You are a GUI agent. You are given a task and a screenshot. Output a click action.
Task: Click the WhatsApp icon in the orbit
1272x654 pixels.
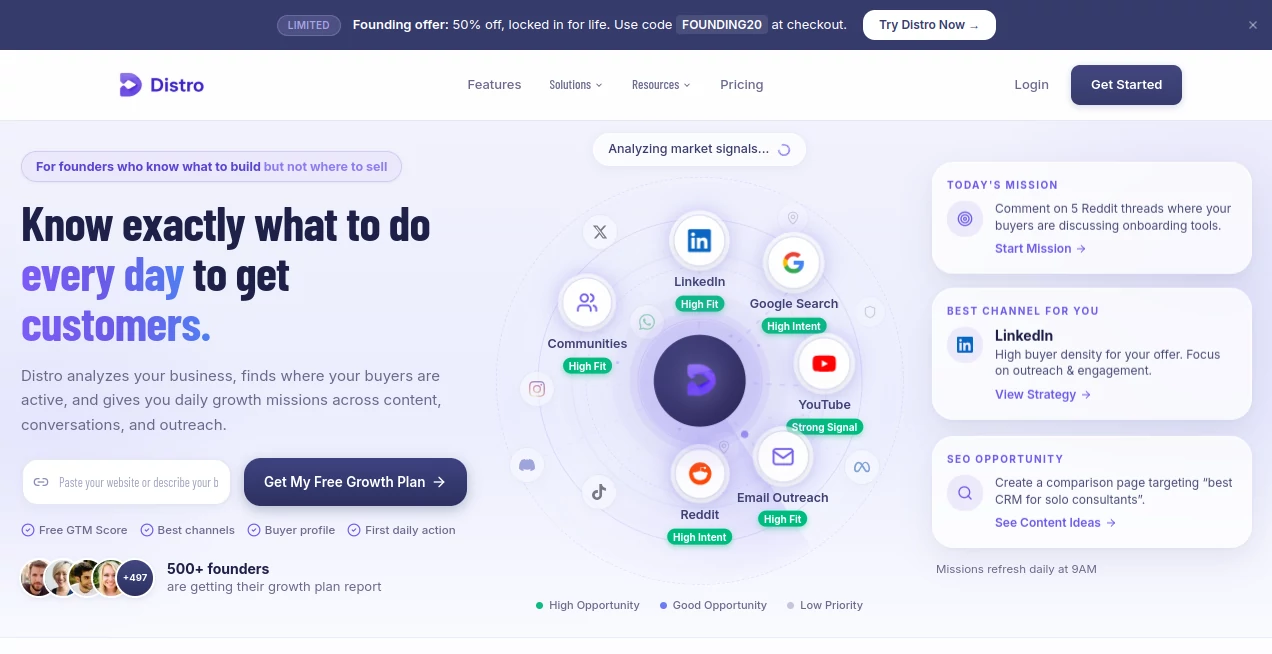(x=647, y=322)
